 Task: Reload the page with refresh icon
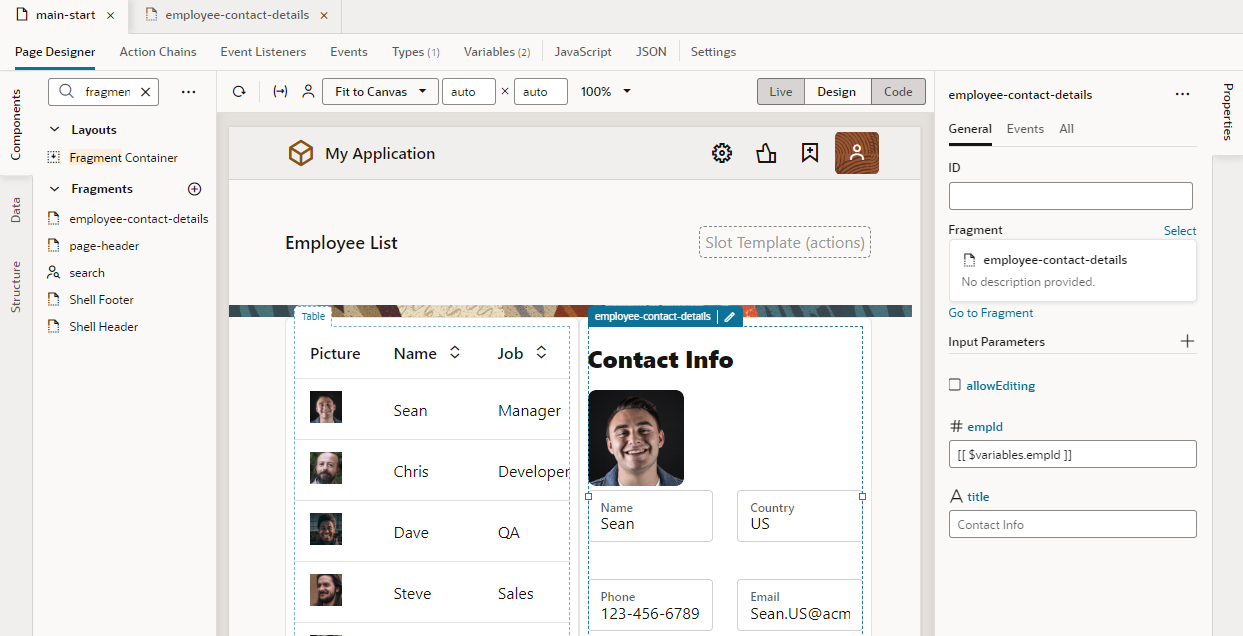tap(239, 92)
